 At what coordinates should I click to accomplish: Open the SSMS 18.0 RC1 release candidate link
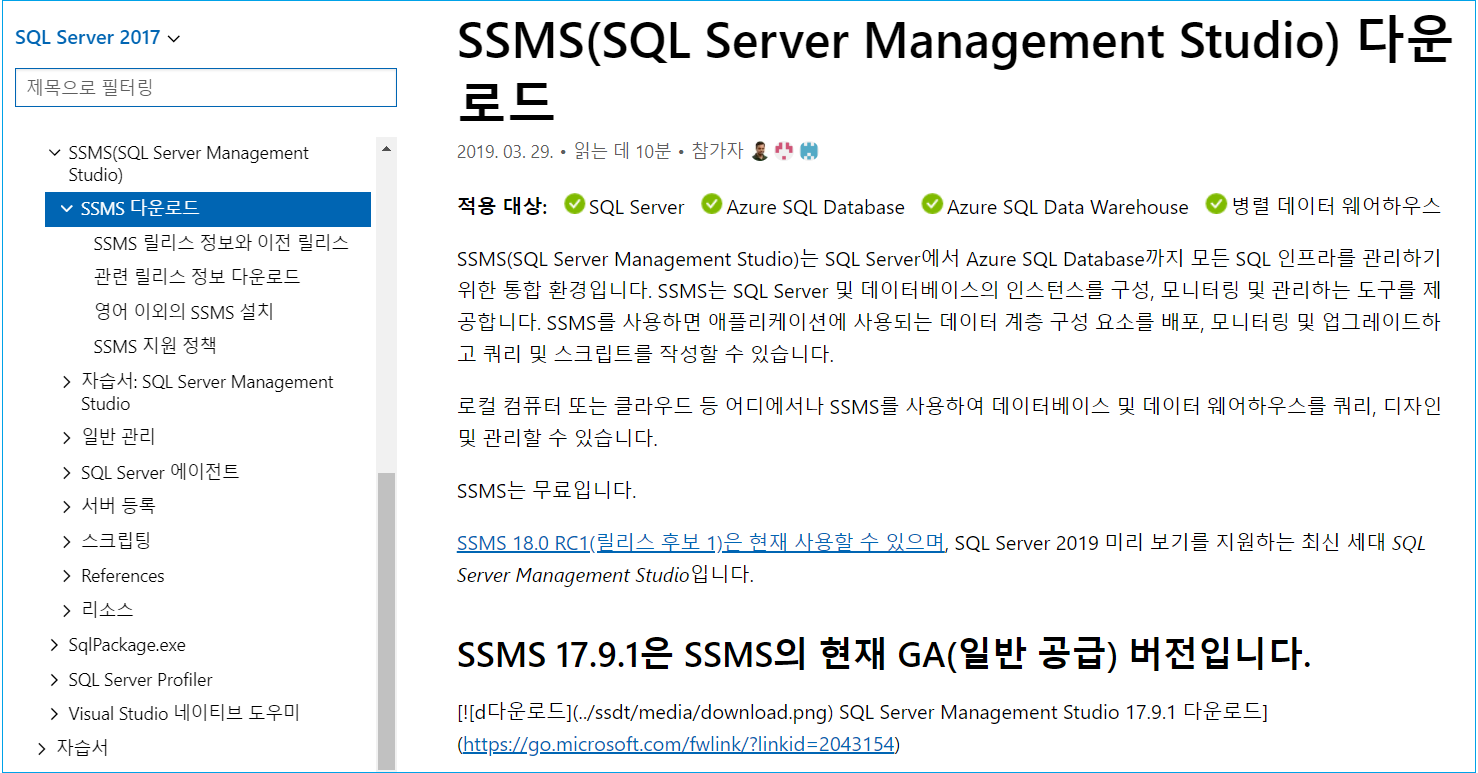pos(701,543)
